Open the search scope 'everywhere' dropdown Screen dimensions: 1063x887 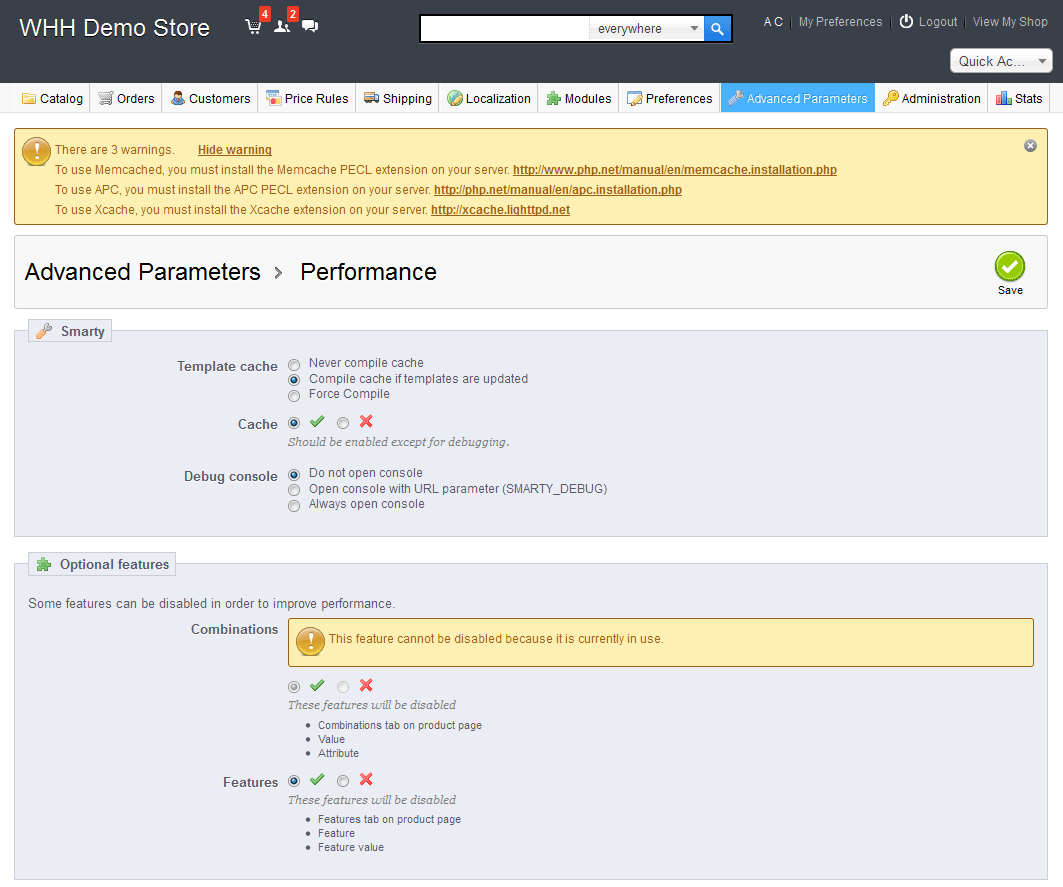tap(647, 29)
